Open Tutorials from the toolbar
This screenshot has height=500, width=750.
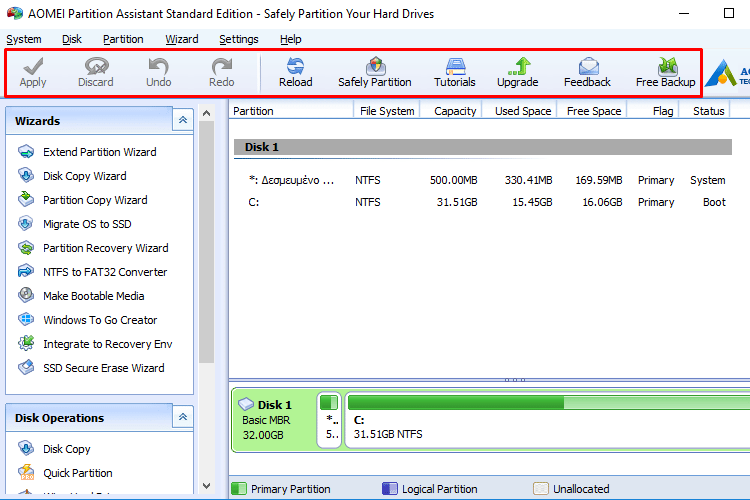pos(454,73)
